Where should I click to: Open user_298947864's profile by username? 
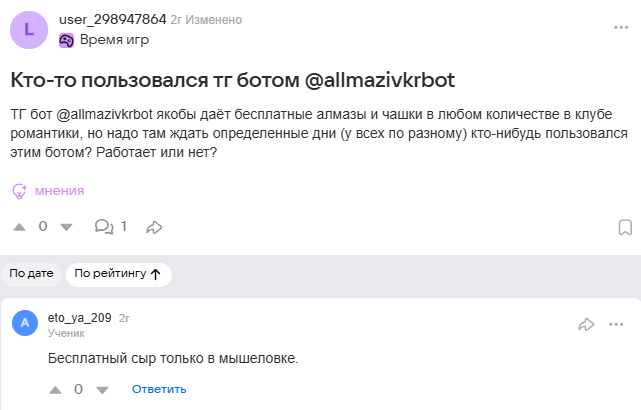click(x=111, y=20)
